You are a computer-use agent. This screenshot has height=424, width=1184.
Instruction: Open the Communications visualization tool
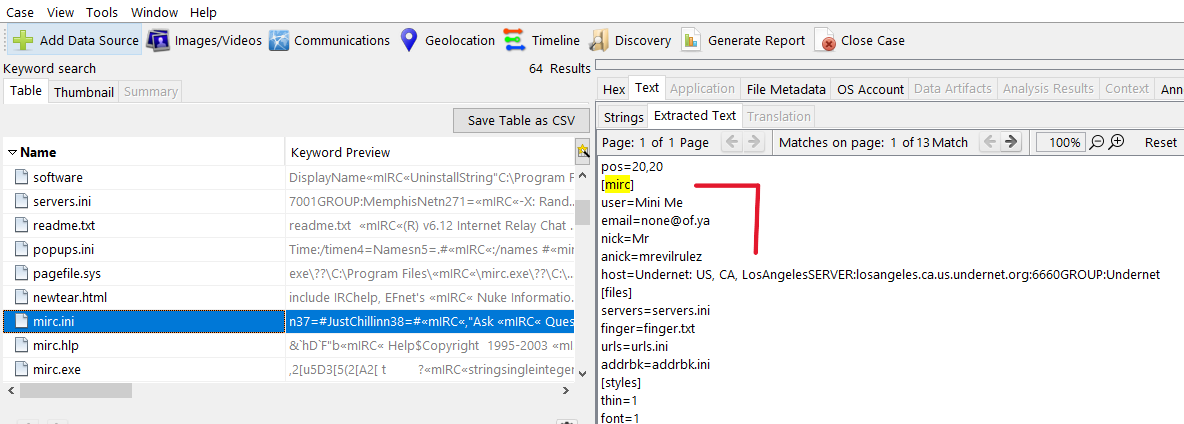(279, 41)
